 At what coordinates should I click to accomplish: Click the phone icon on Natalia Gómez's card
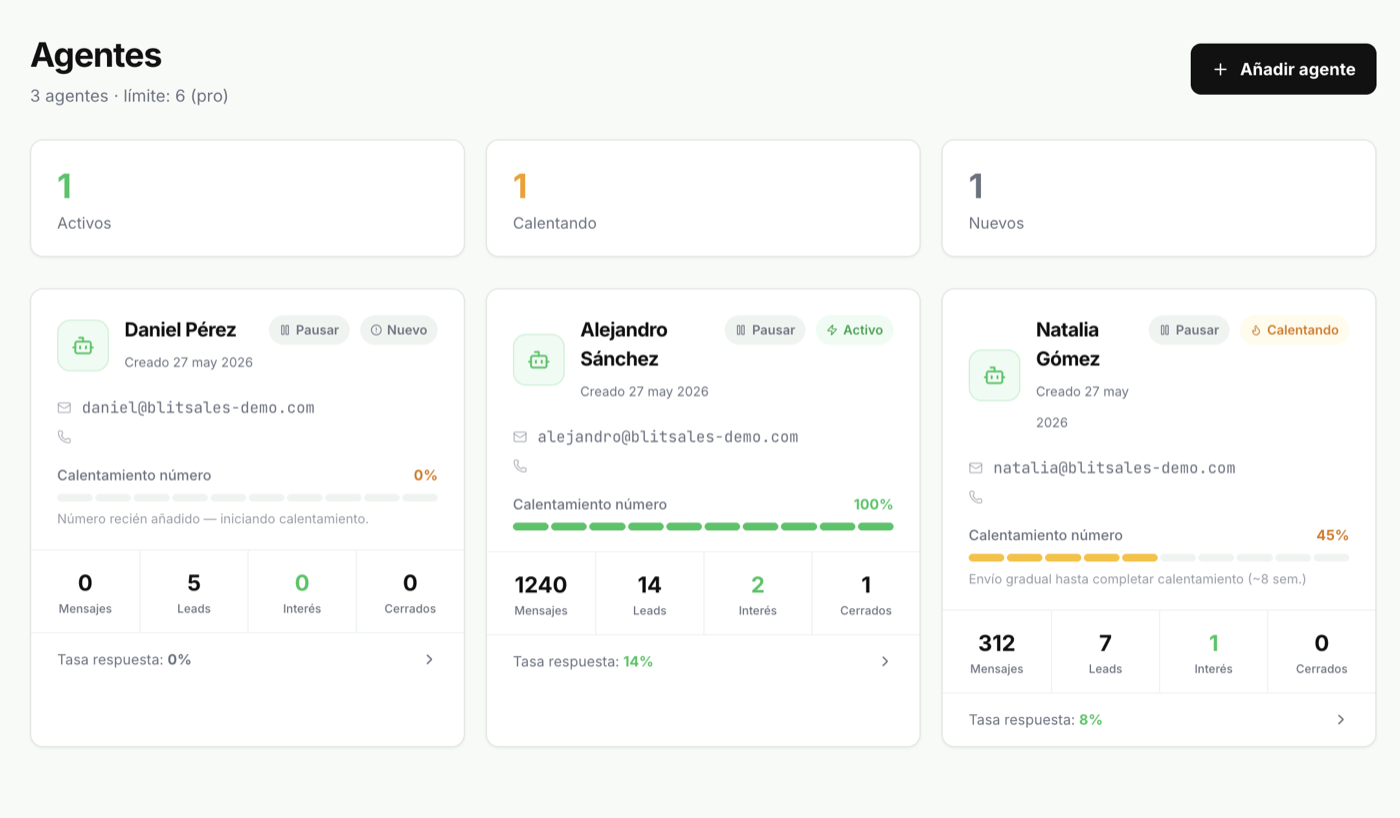[x=976, y=497]
